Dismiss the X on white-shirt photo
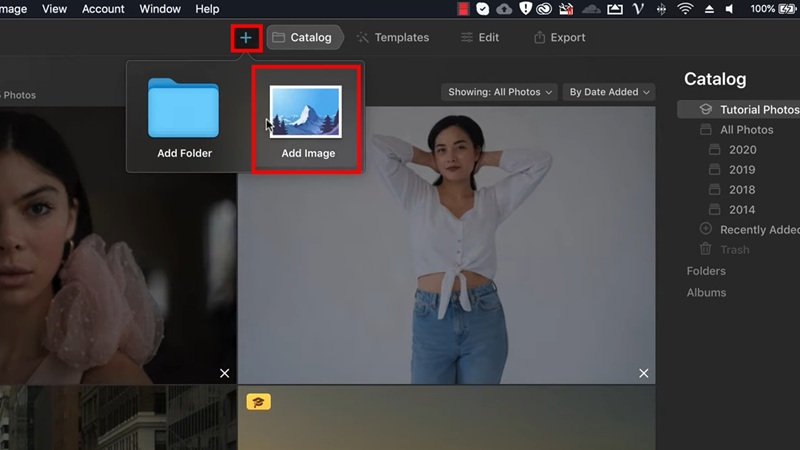The height and width of the screenshot is (450, 800). [x=644, y=373]
